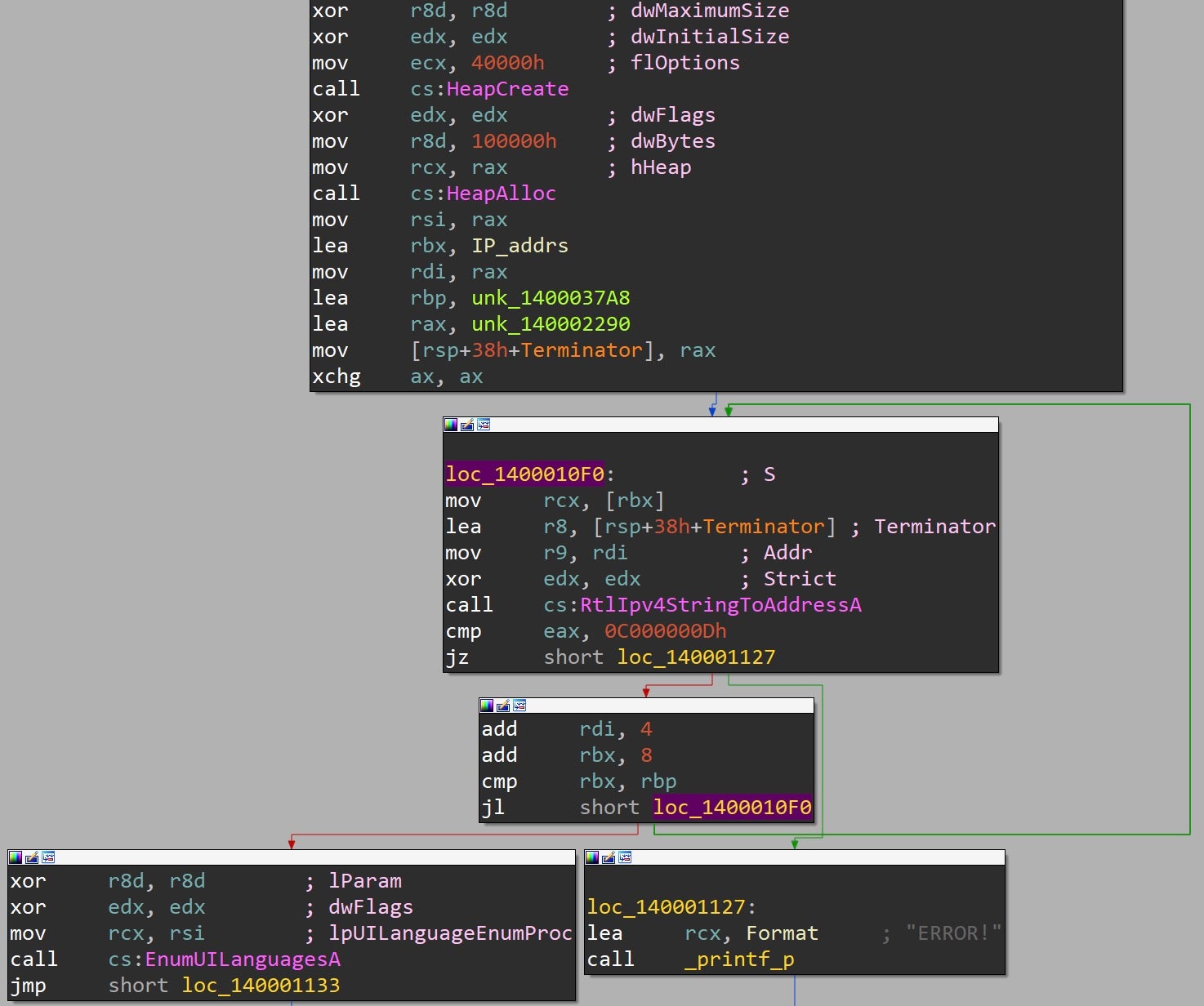The width and height of the screenshot is (1204, 1006).
Task: Open color picker on the ERROR! printf block
Action: [592, 857]
